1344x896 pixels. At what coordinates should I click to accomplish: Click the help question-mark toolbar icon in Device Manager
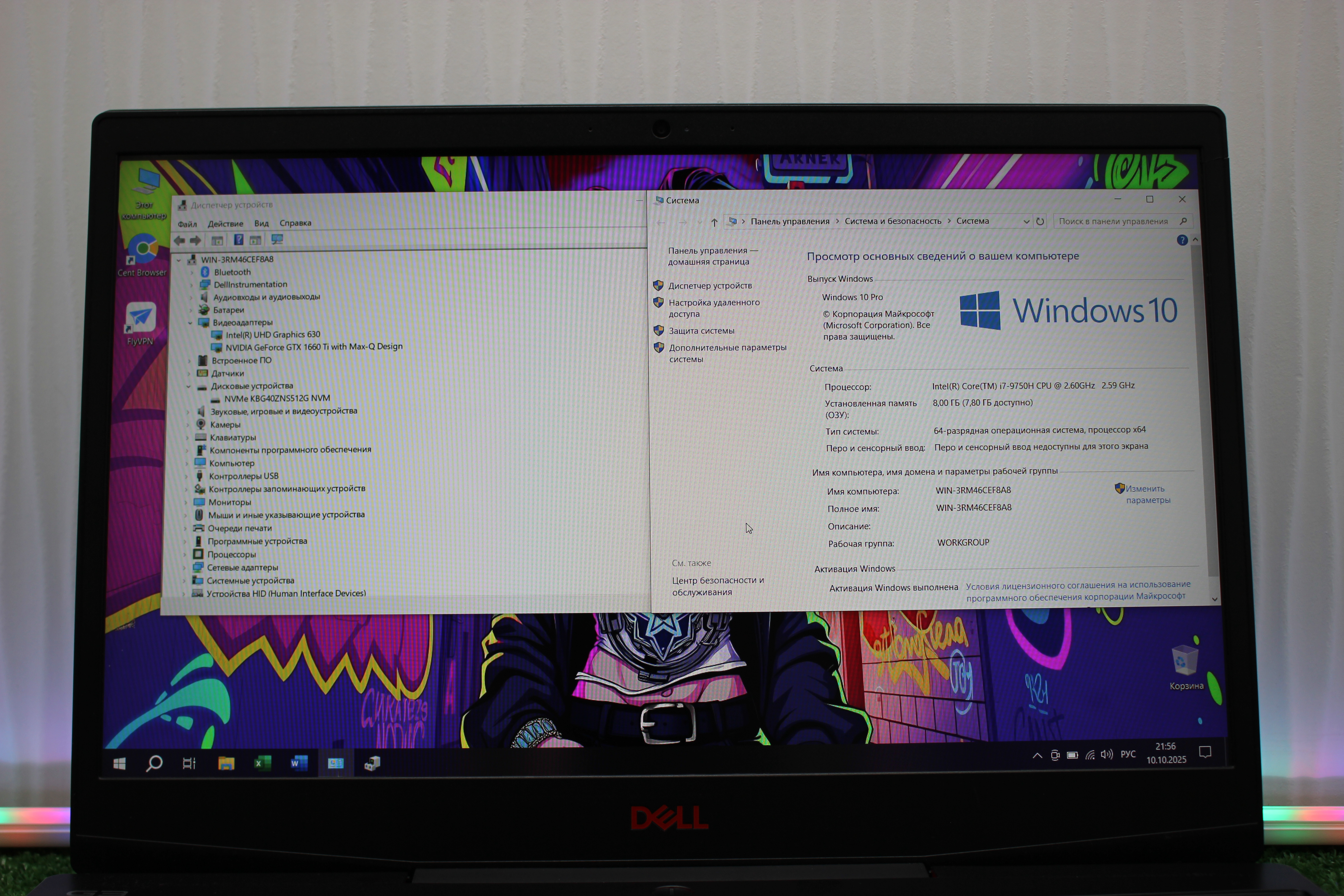coord(238,240)
